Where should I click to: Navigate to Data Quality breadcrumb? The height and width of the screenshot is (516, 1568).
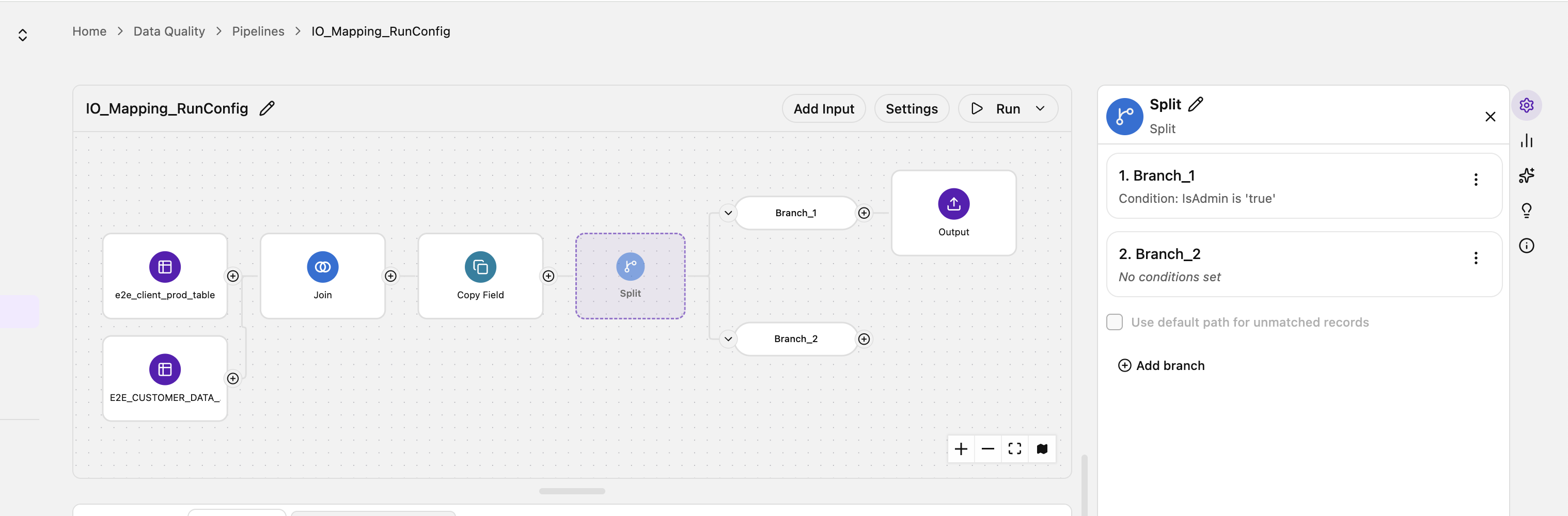[169, 31]
